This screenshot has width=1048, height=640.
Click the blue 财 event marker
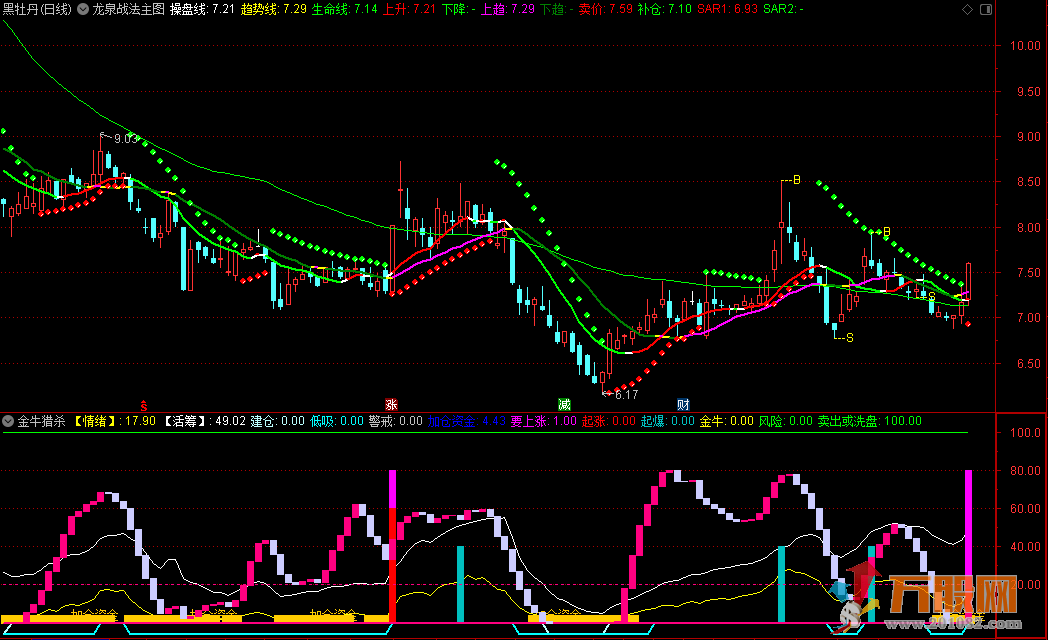(x=683, y=405)
